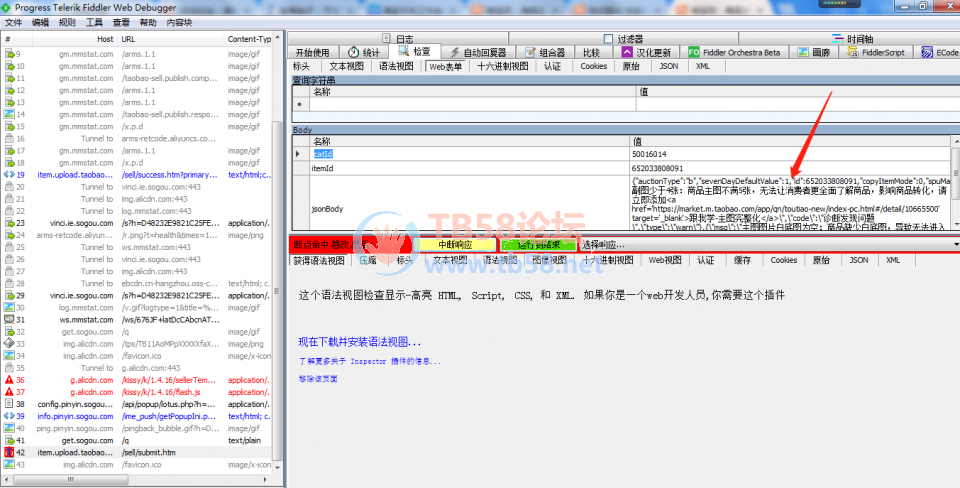Screen dimensions: 960x488
Task: Click the green arrow icon of session 9
Action: (9, 54)
